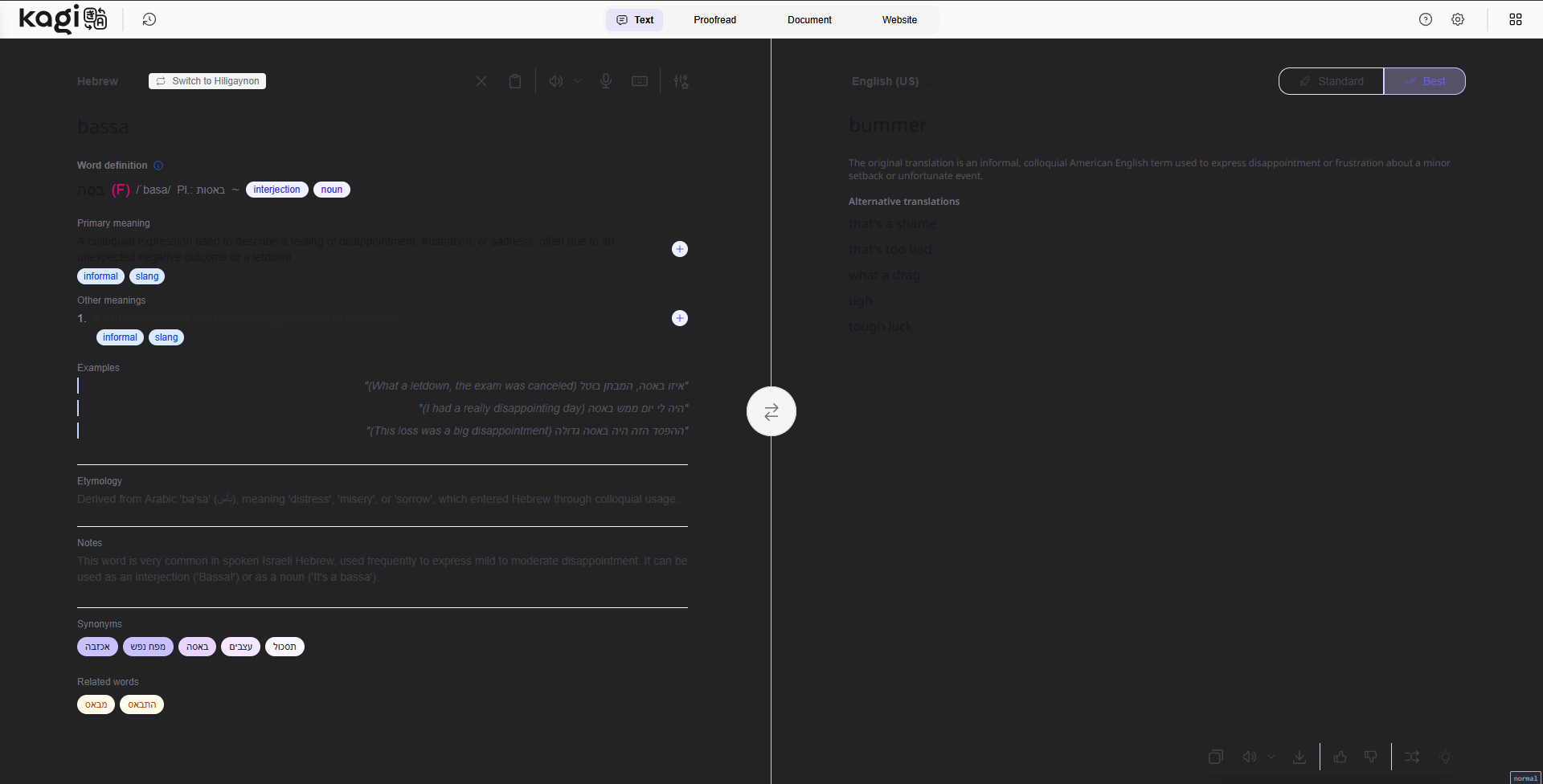Give thumbs up to translation
This screenshot has height=784, width=1543.
tap(1340, 757)
